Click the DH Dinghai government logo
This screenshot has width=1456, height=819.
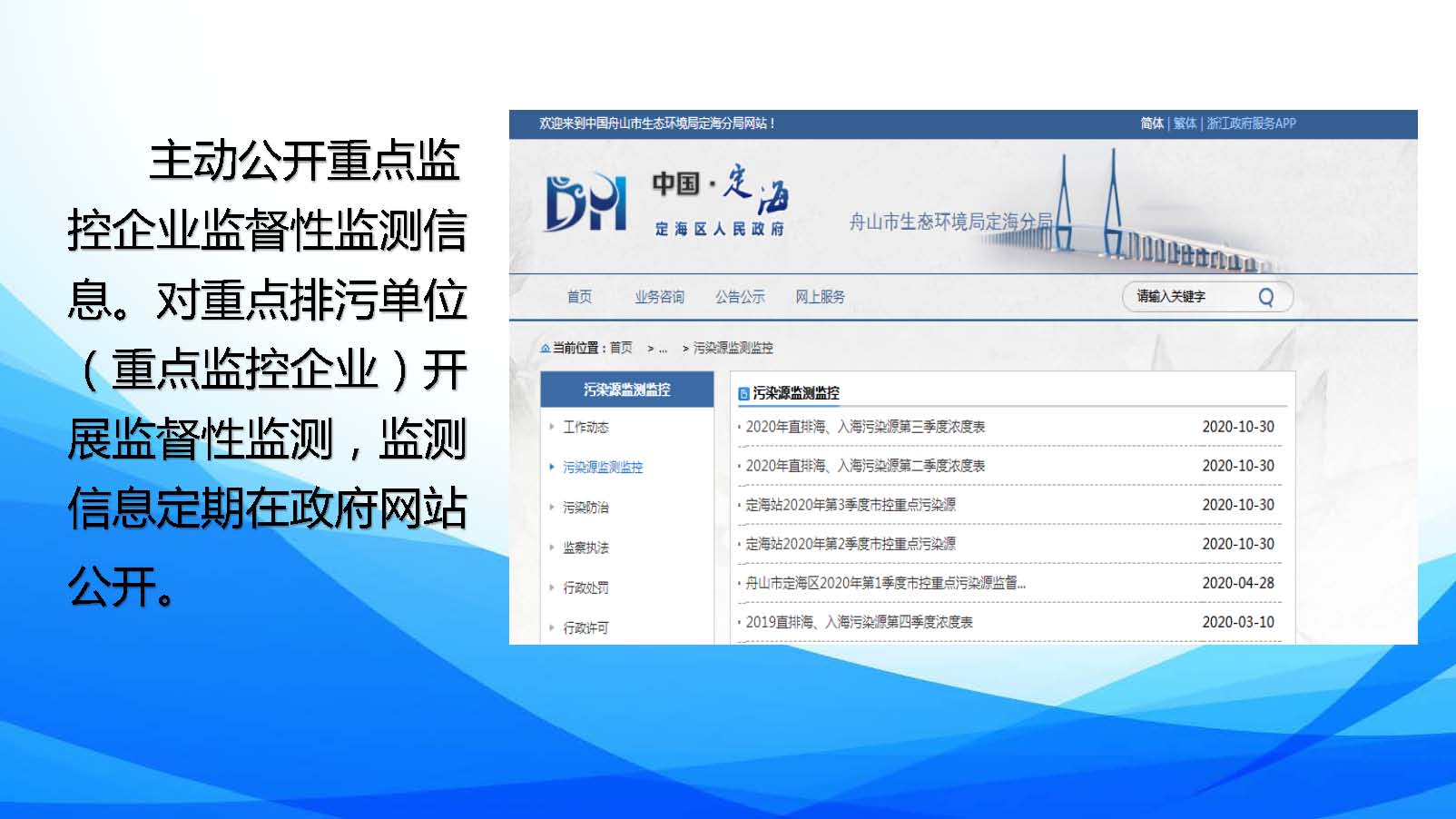pos(585,202)
